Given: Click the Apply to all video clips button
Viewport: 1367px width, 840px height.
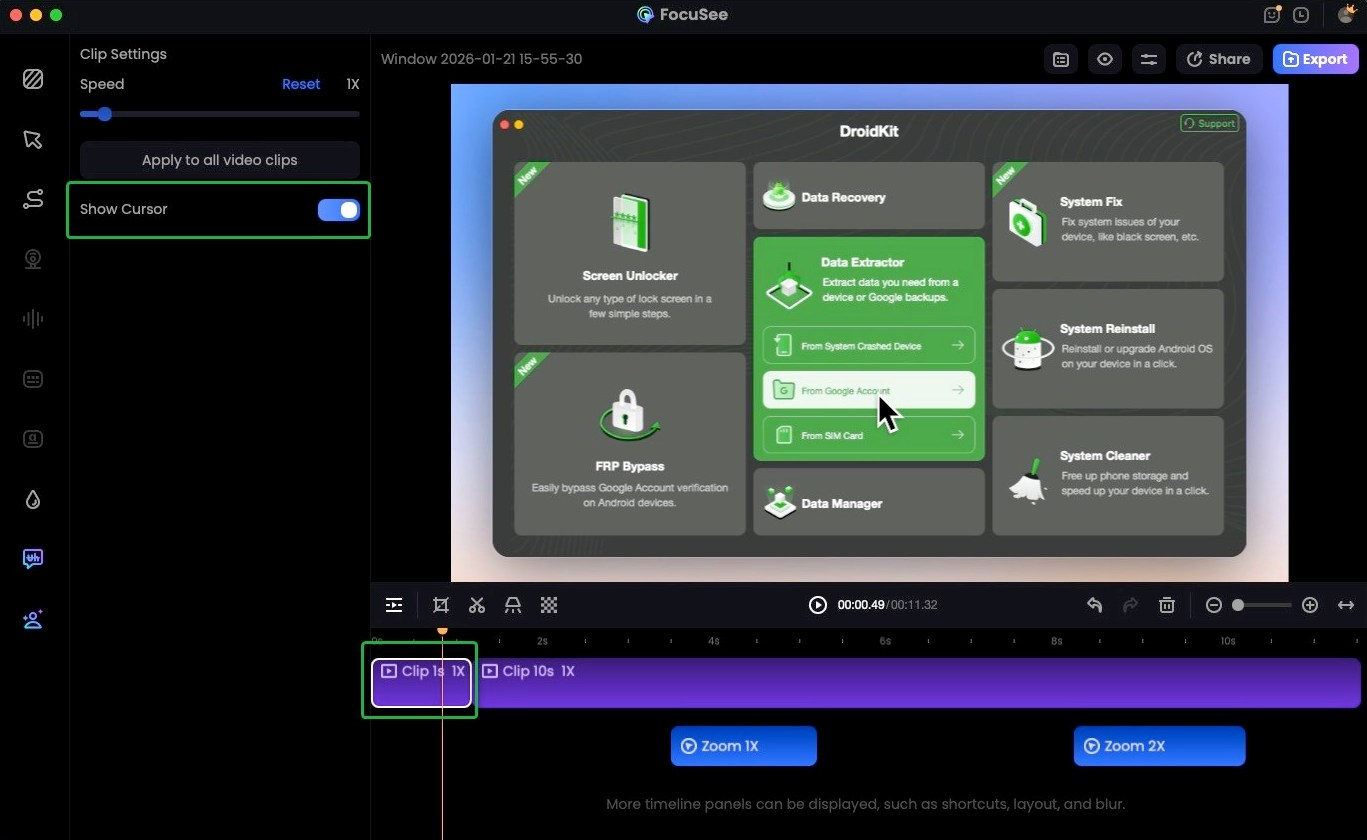Looking at the screenshot, I should 219,160.
